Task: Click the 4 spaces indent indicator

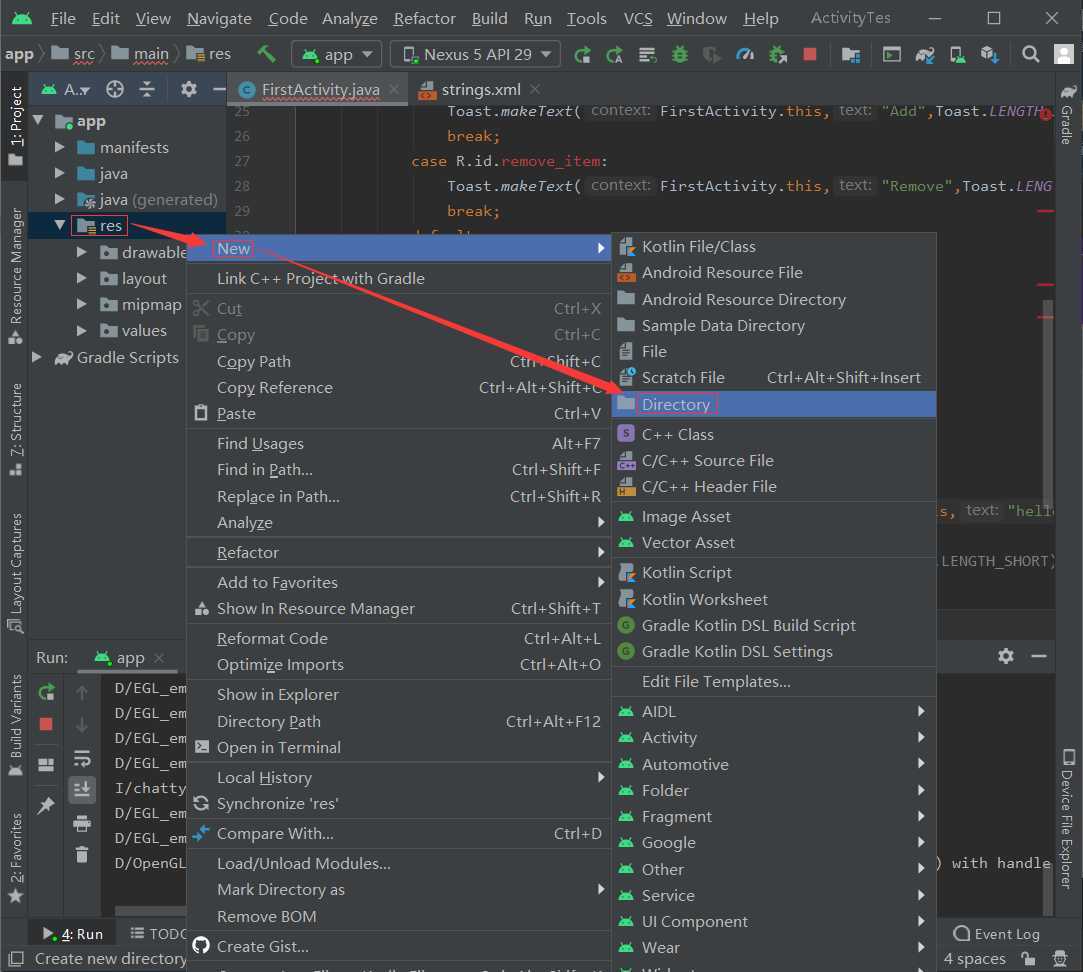Action: [x=975, y=959]
